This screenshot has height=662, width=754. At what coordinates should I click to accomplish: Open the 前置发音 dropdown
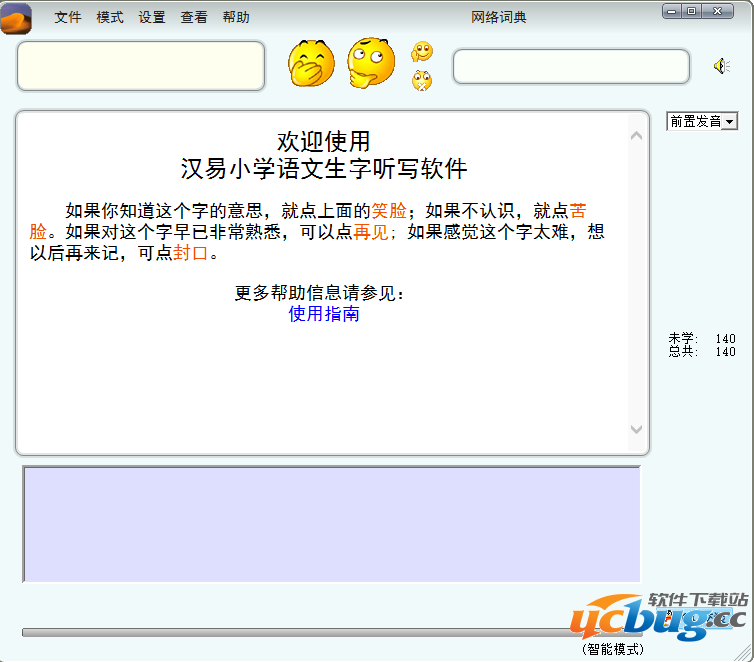(x=702, y=121)
